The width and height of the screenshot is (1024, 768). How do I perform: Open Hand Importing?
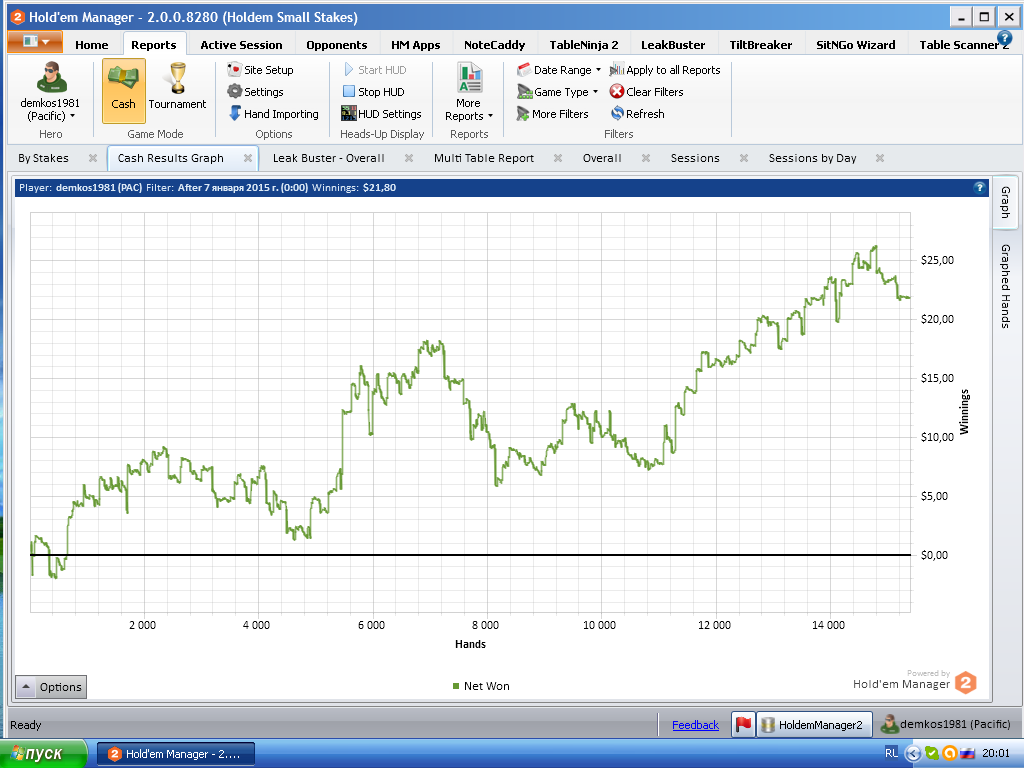coord(274,114)
